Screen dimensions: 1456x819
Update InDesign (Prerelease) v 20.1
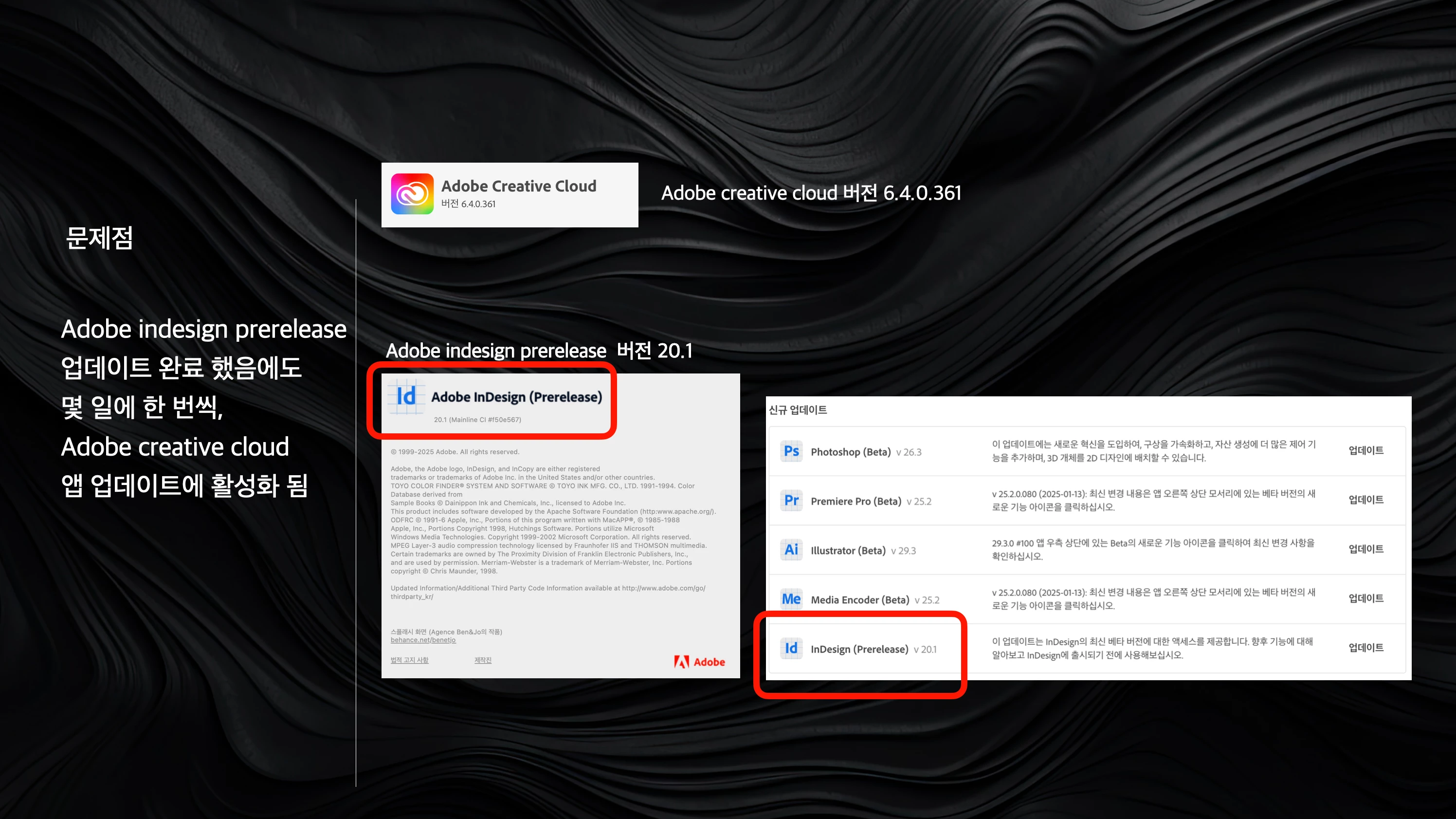point(1365,648)
